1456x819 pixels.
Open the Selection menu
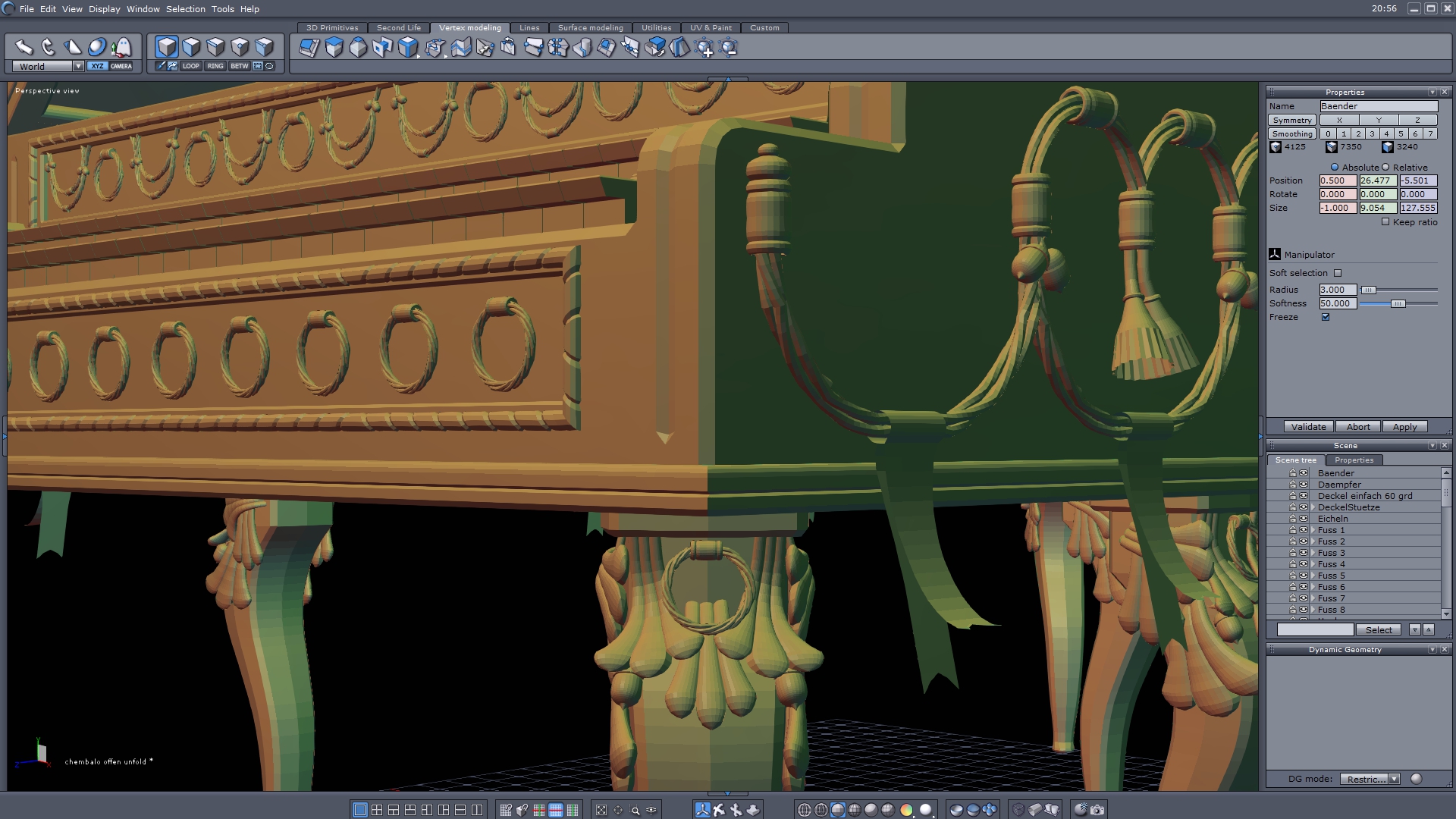(x=185, y=9)
